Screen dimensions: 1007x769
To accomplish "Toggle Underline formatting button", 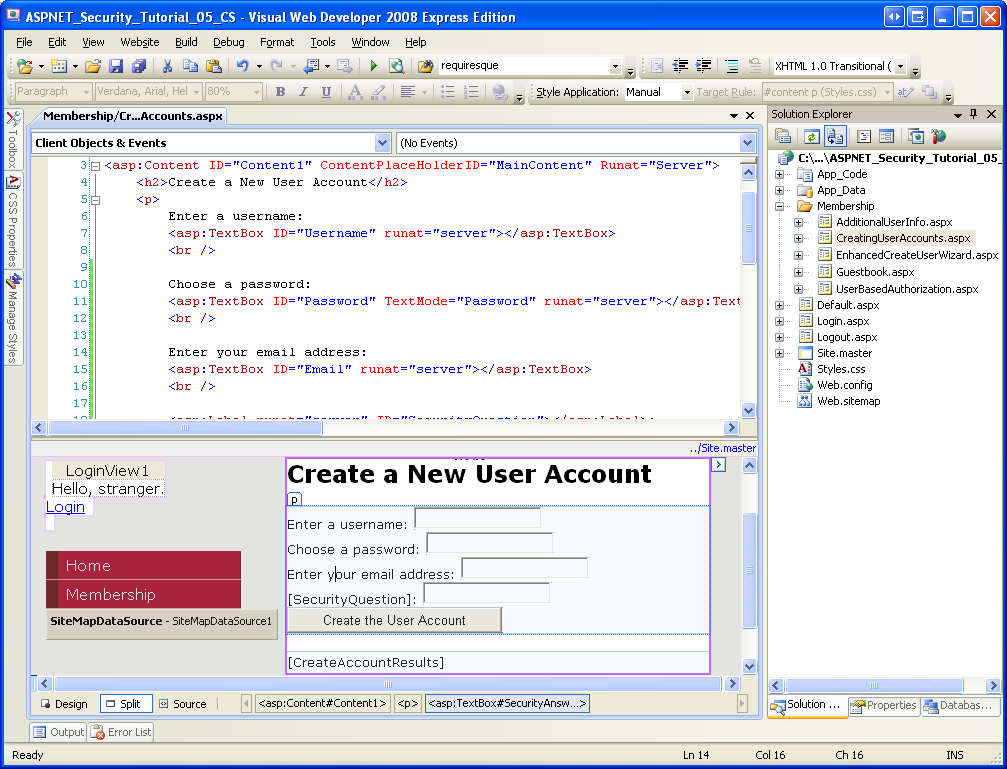I will (x=326, y=92).
